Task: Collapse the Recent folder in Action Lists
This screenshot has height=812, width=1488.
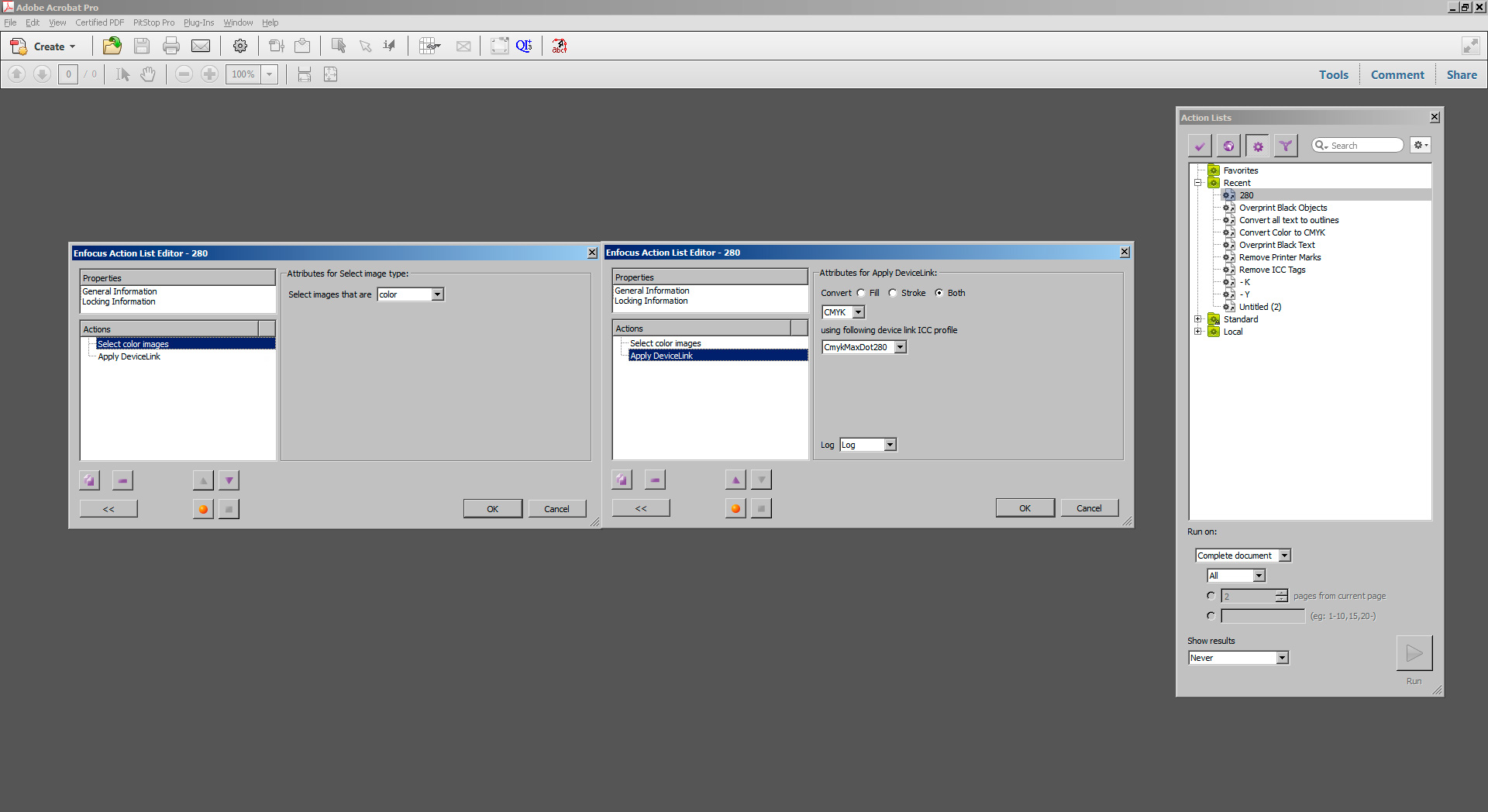Action: tap(1198, 183)
